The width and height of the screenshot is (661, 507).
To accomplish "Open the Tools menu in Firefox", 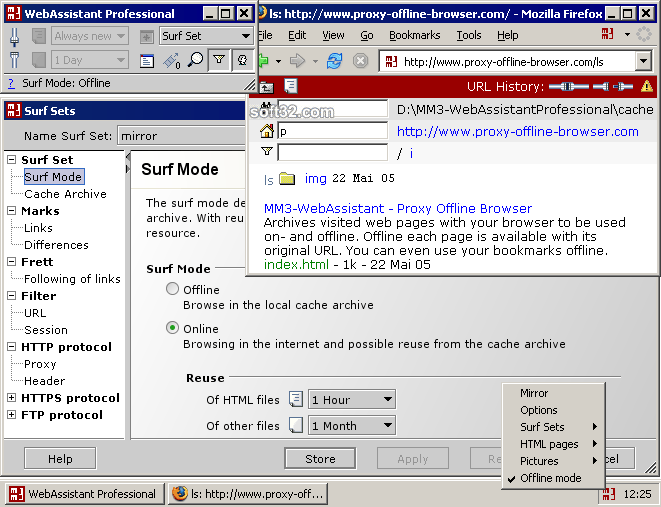I will pyautogui.click(x=469, y=35).
